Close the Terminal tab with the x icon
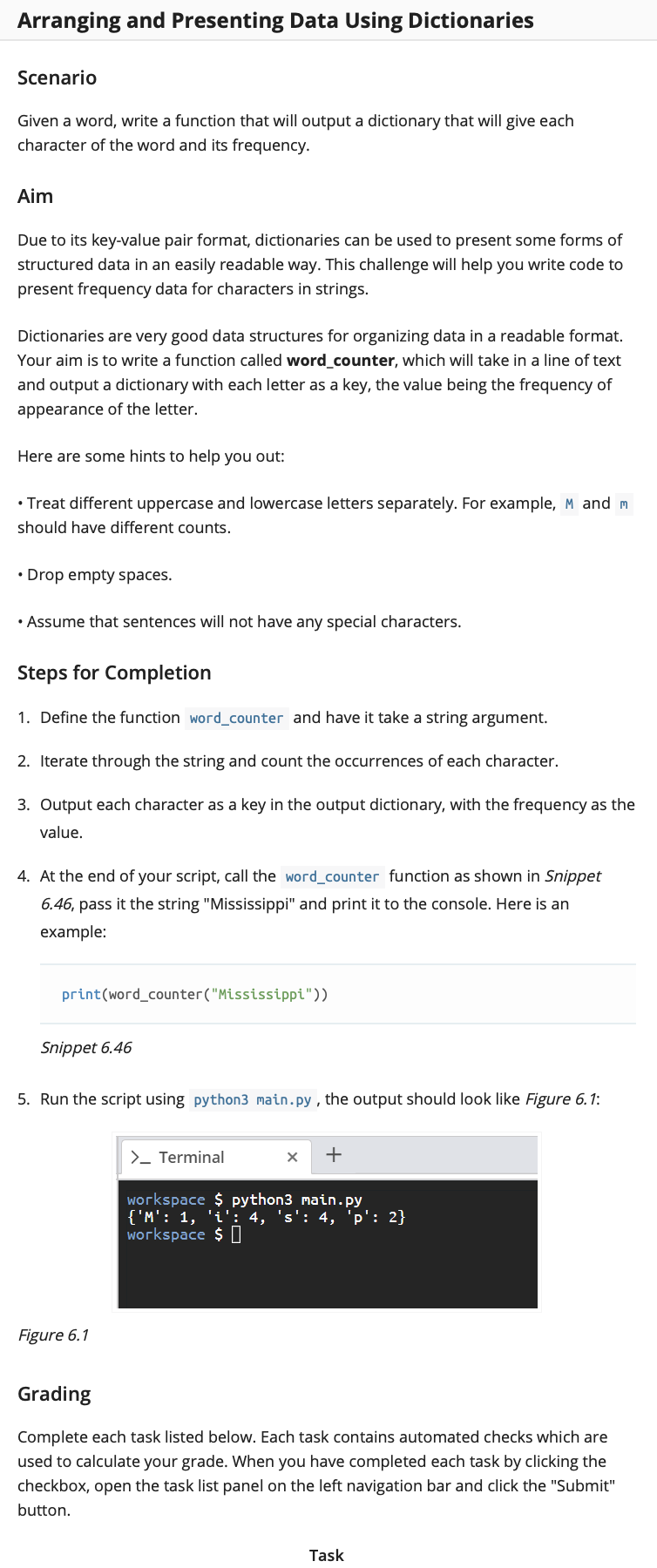The width and height of the screenshot is (657, 1568). [x=293, y=1157]
